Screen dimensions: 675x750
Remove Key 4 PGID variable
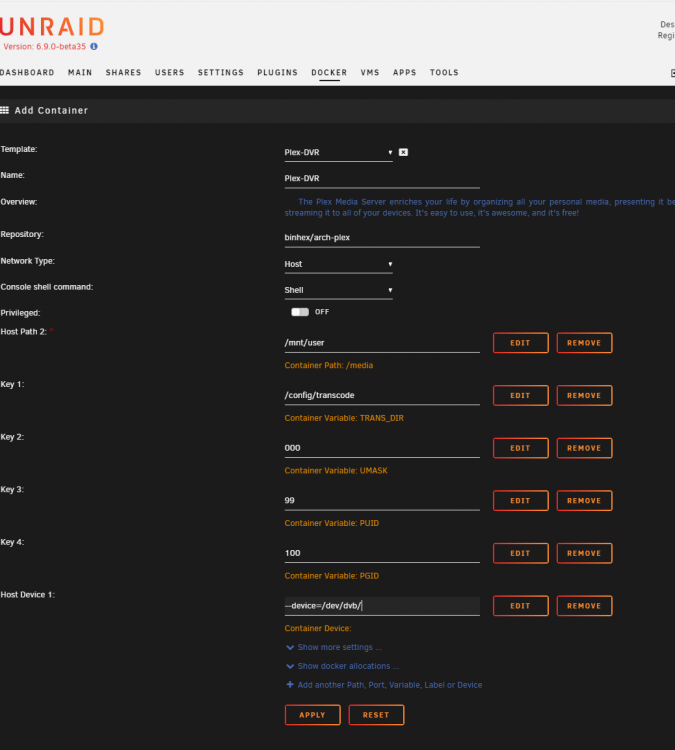click(584, 553)
